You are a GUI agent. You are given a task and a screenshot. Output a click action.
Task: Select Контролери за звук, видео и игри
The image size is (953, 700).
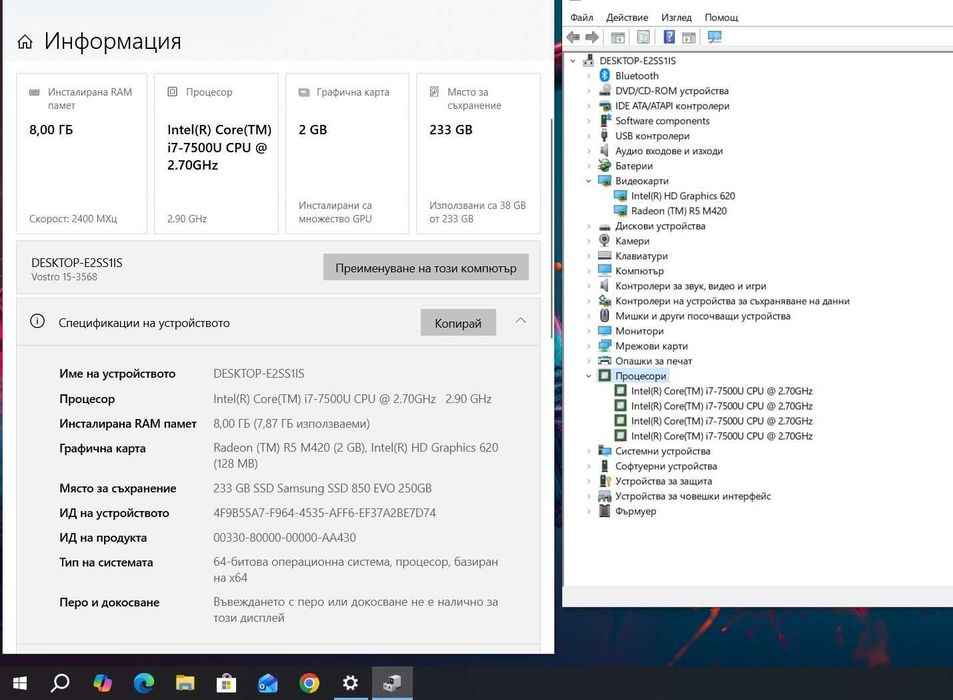[x=690, y=286]
